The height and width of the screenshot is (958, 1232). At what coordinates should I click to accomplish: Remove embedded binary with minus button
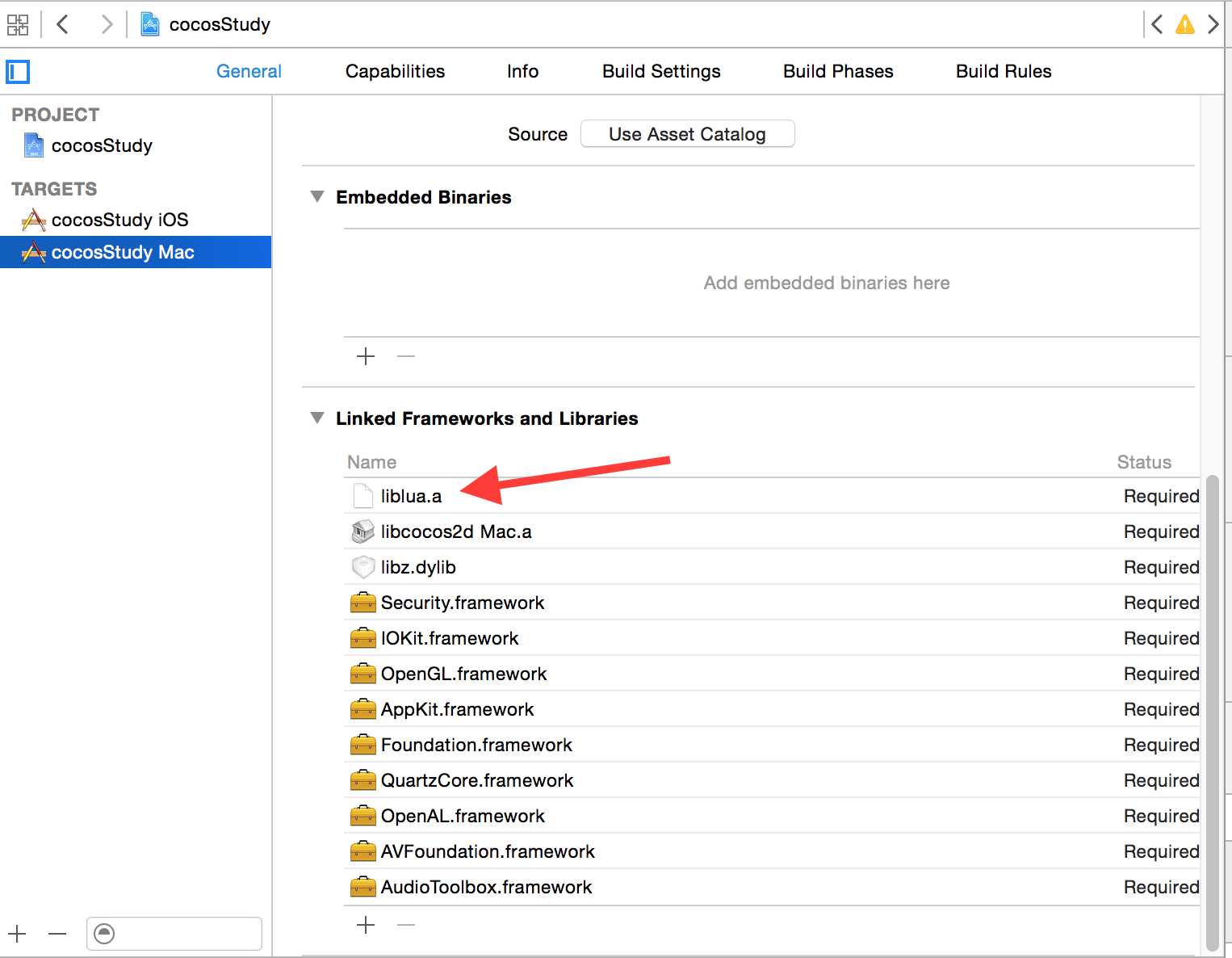point(406,356)
